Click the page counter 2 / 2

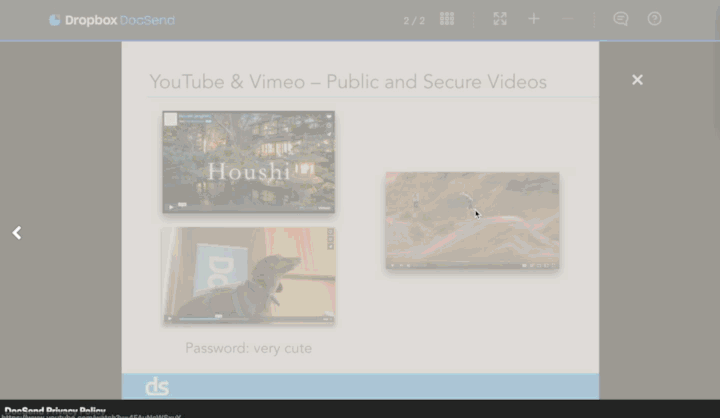pos(414,20)
